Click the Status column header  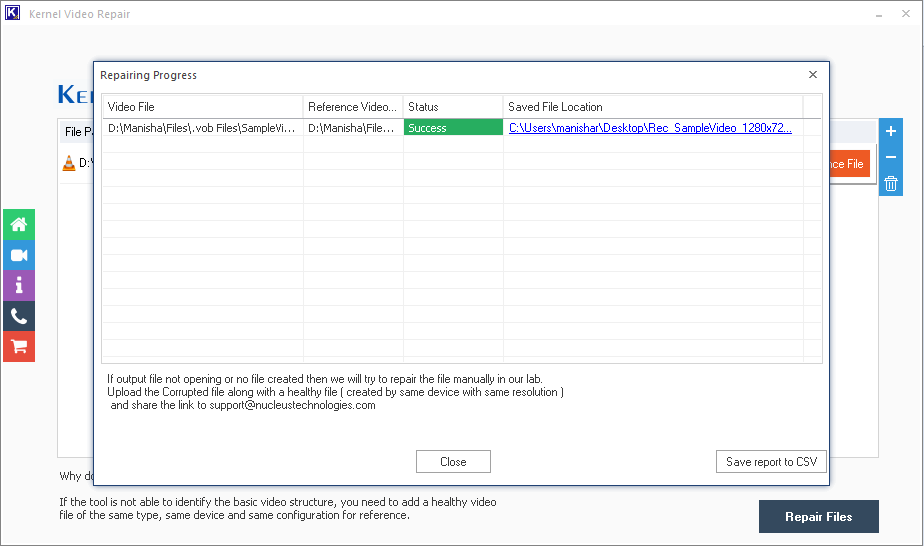[453, 107]
